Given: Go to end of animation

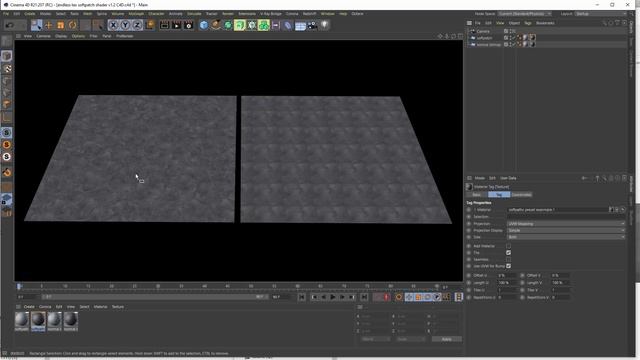Looking at the screenshot, I should (x=364, y=297).
